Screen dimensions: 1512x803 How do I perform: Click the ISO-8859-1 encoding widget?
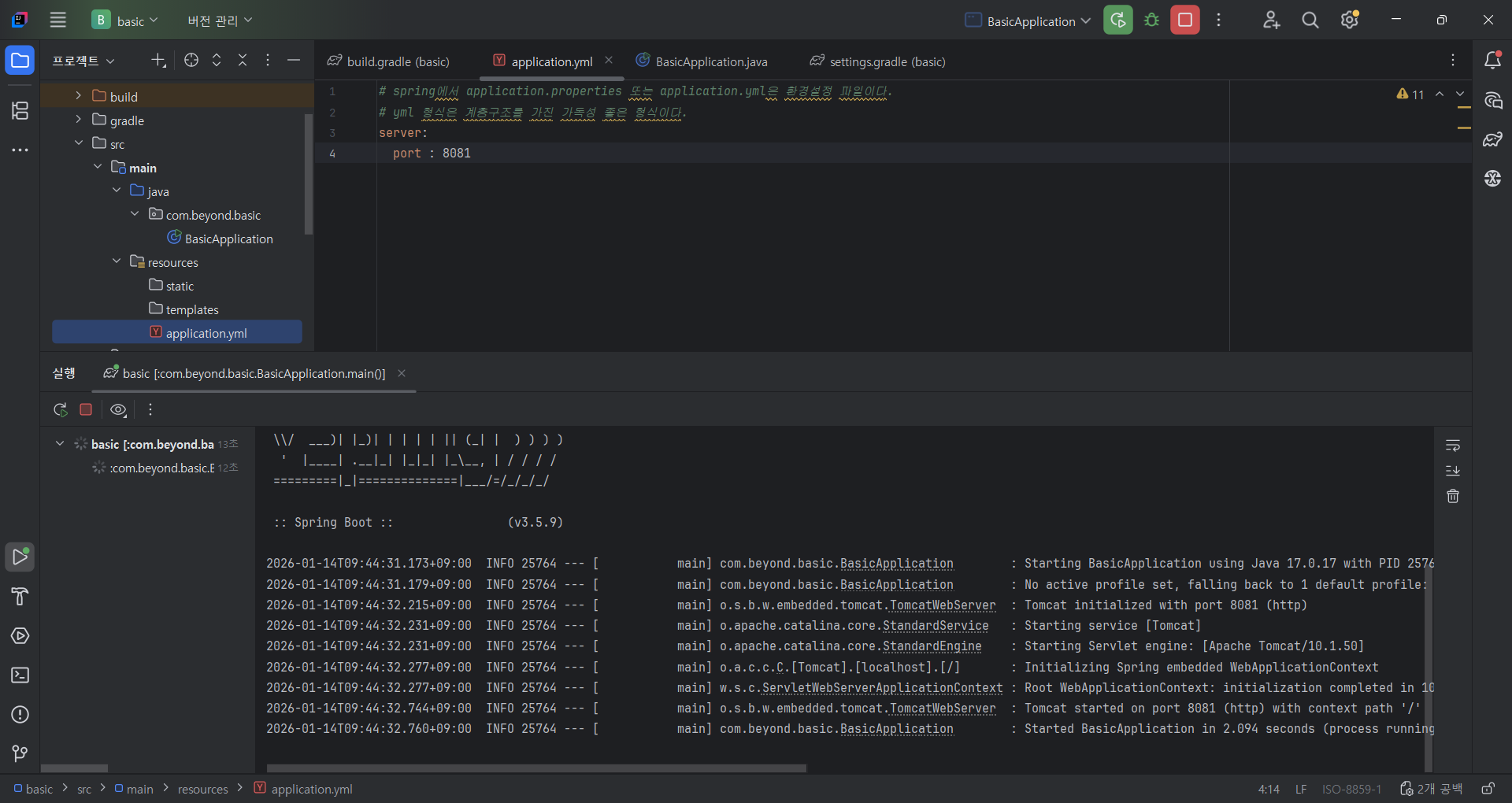tap(1351, 789)
